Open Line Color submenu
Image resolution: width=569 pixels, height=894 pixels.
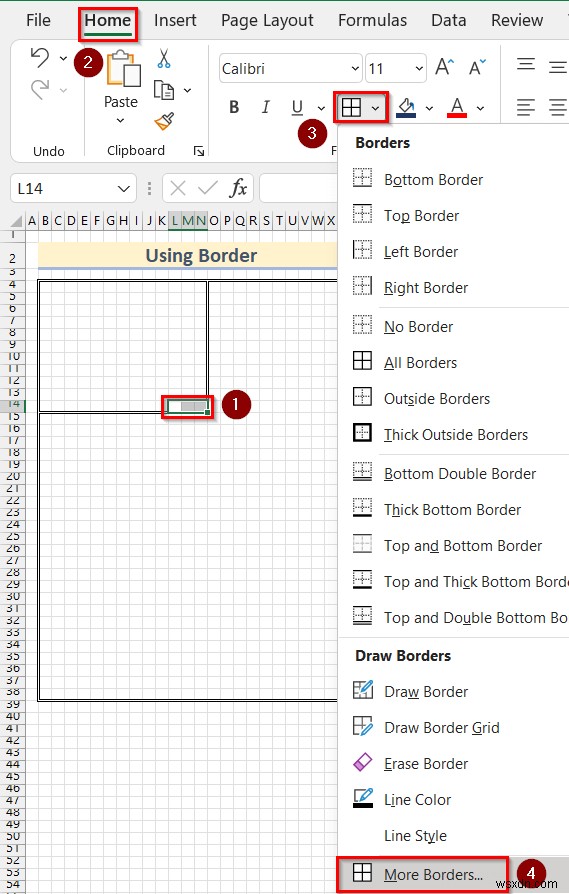pos(454,799)
